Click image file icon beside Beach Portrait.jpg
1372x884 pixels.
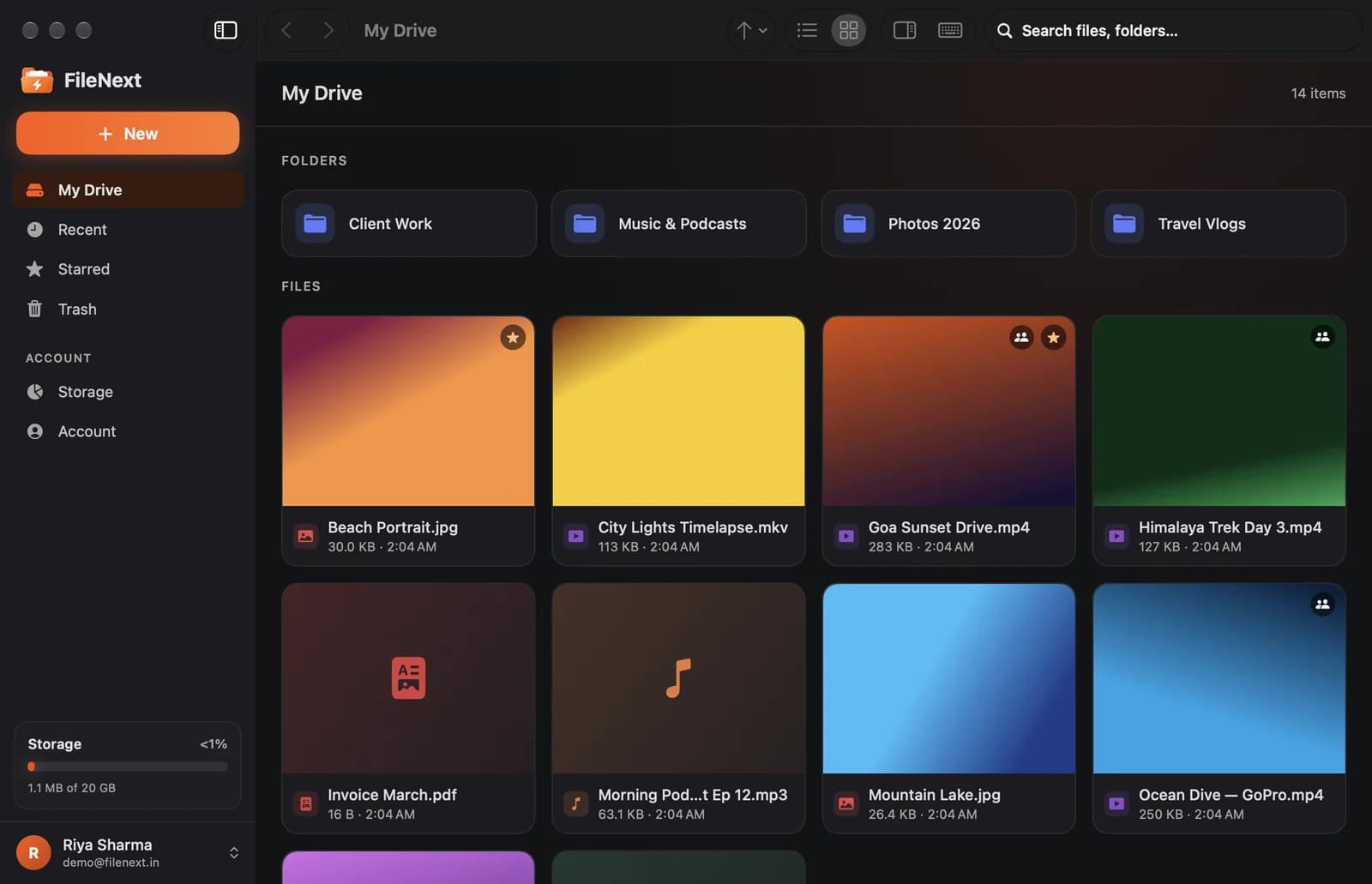click(305, 536)
